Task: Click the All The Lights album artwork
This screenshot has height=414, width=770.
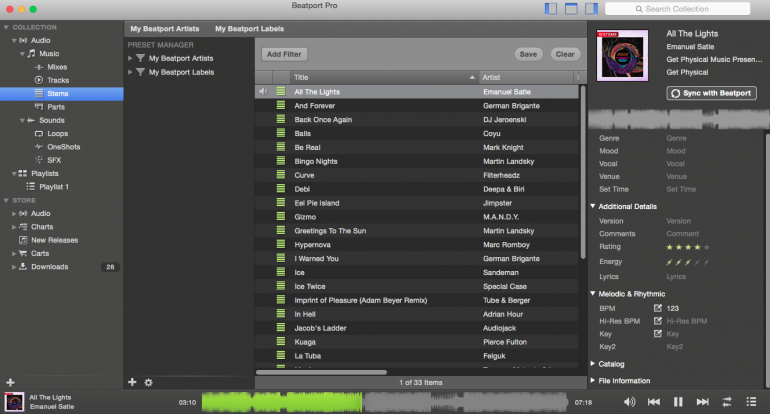Action: click(x=622, y=55)
